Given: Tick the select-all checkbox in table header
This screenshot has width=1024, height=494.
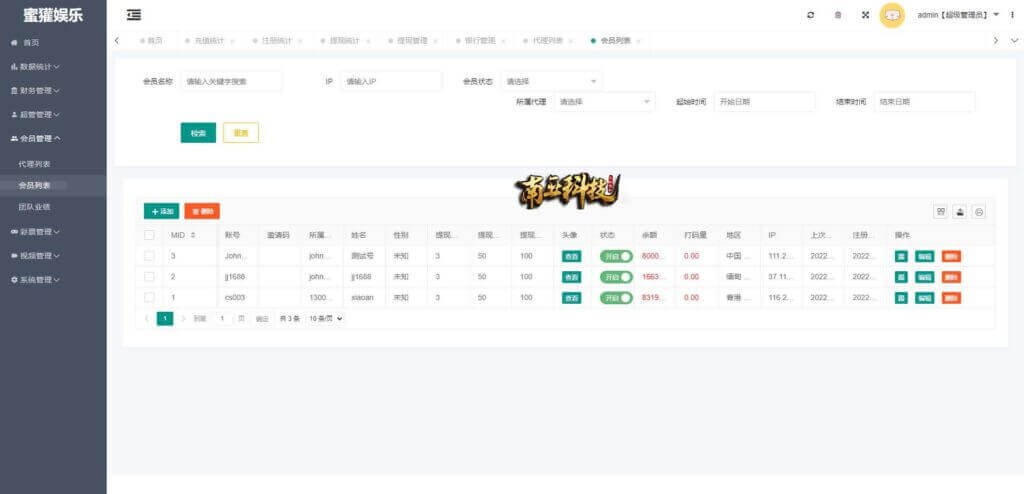Looking at the screenshot, I should [150, 235].
